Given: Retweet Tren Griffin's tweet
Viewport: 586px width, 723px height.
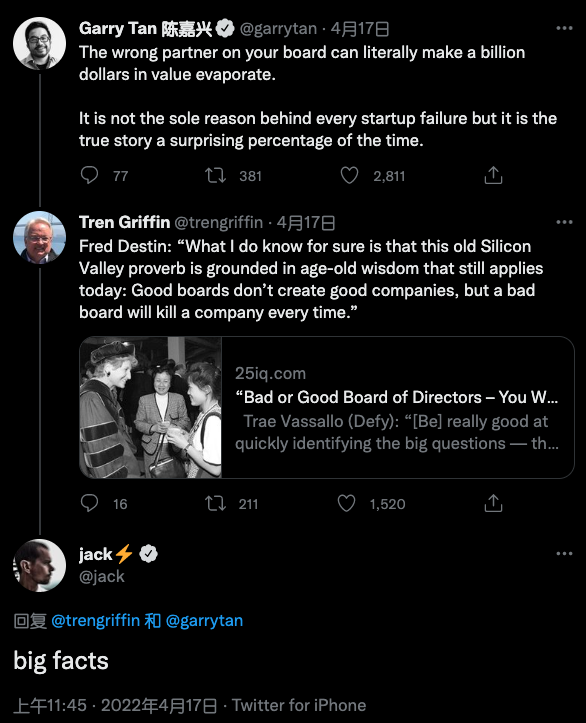Looking at the screenshot, I should pos(215,503).
